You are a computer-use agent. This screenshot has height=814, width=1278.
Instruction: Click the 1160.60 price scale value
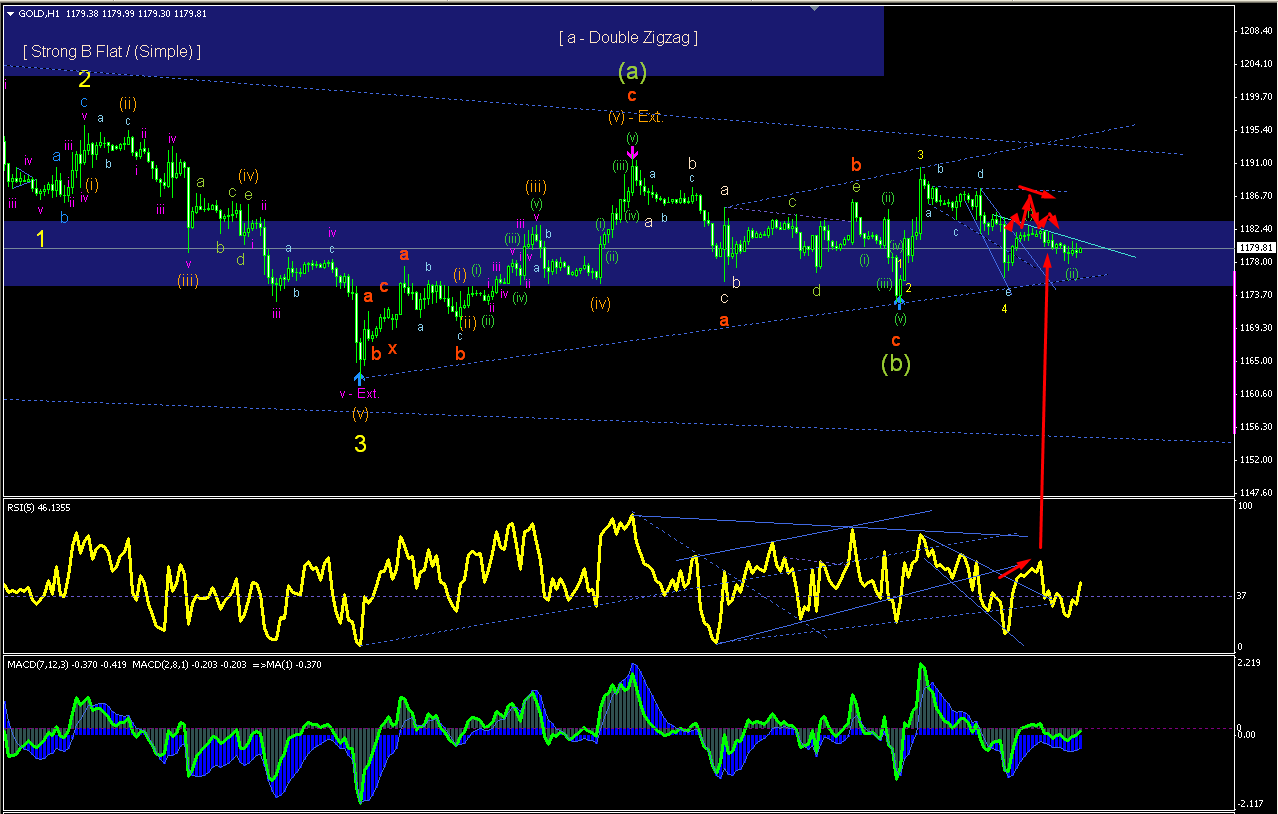tap(1256, 394)
